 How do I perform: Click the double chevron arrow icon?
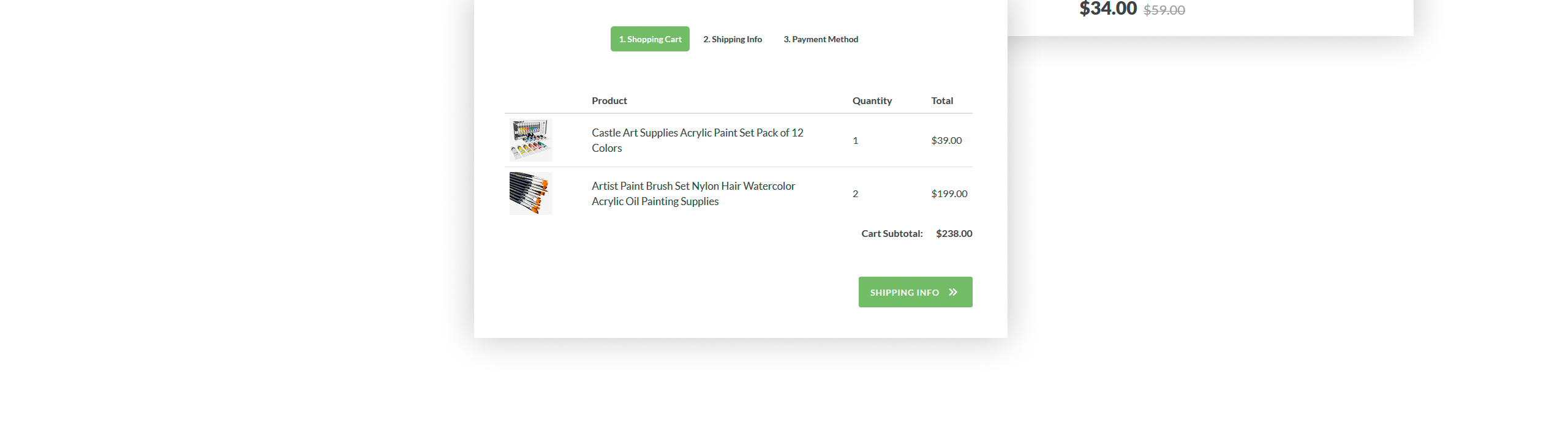coord(953,292)
